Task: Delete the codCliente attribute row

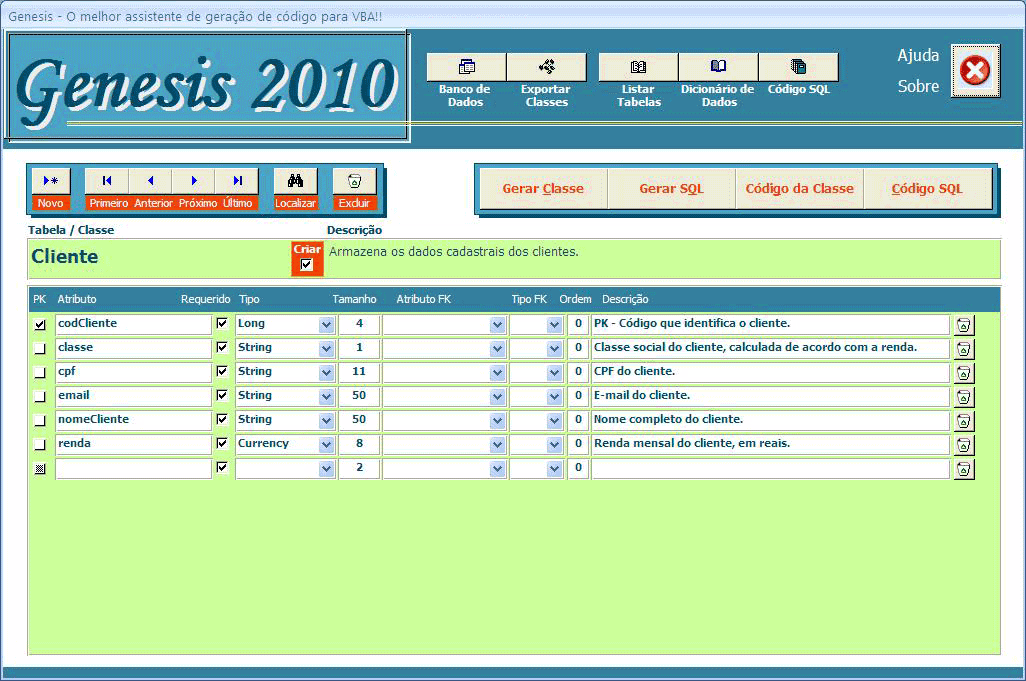Action: click(964, 325)
